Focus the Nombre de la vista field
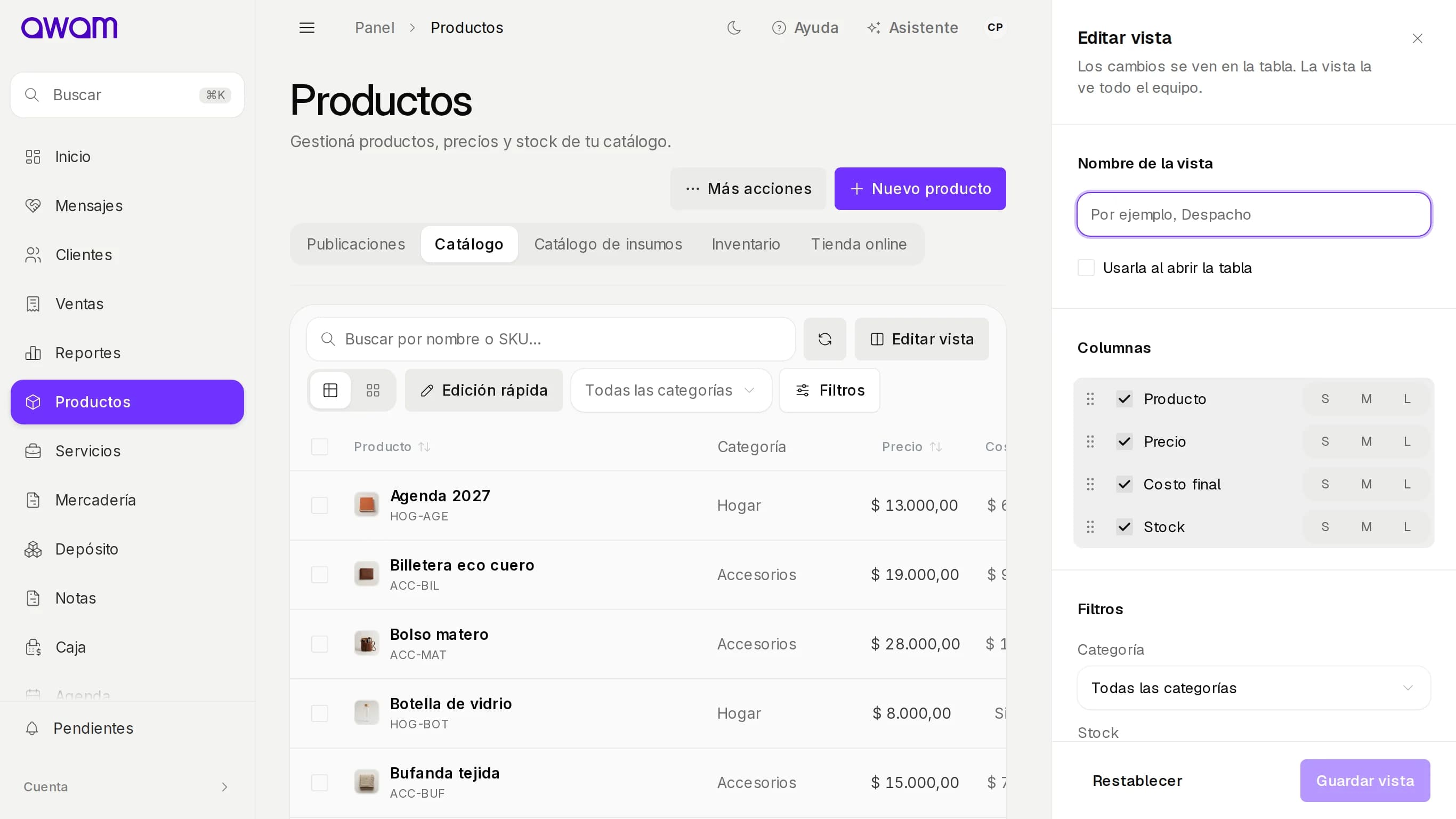Viewport: 1456px width, 819px height. click(x=1253, y=214)
